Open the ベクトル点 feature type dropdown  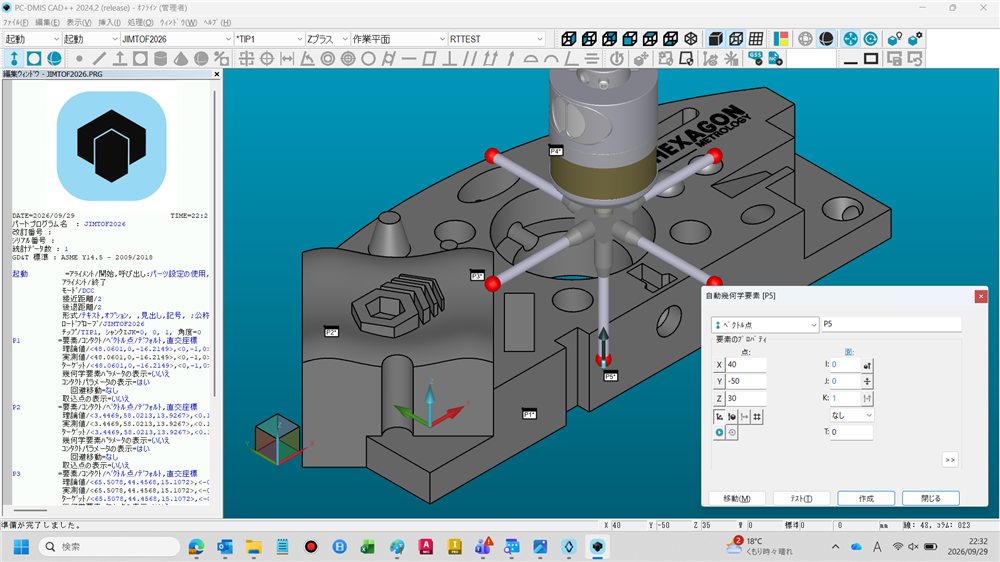765,325
